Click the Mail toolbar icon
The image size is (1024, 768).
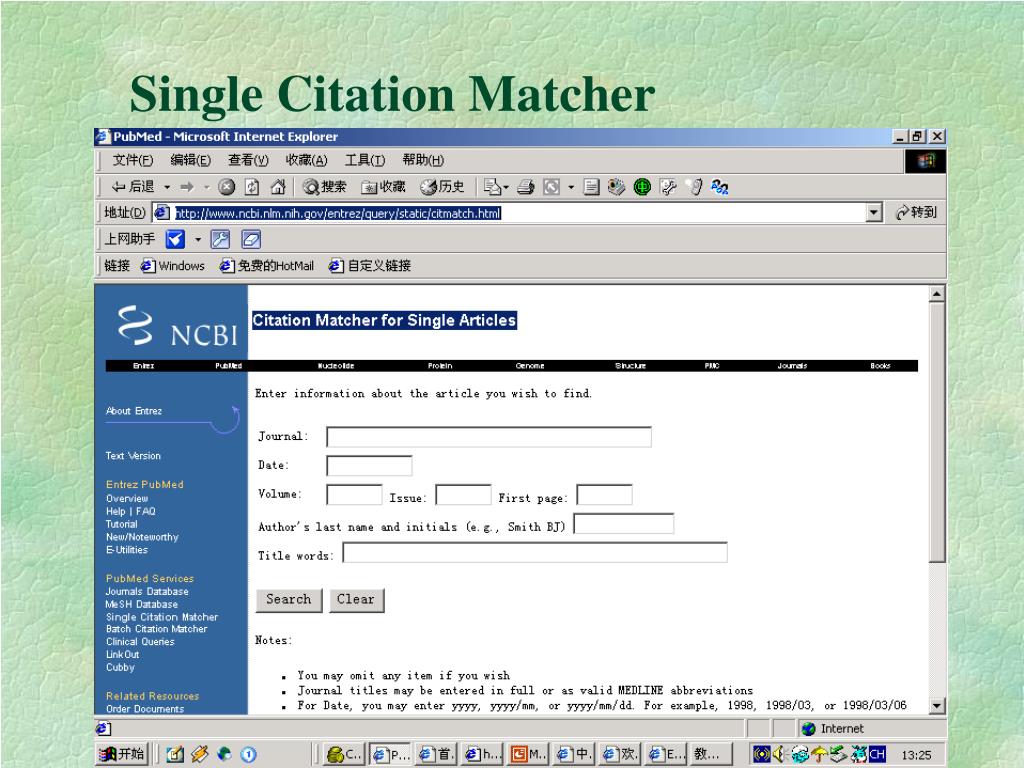click(491, 187)
